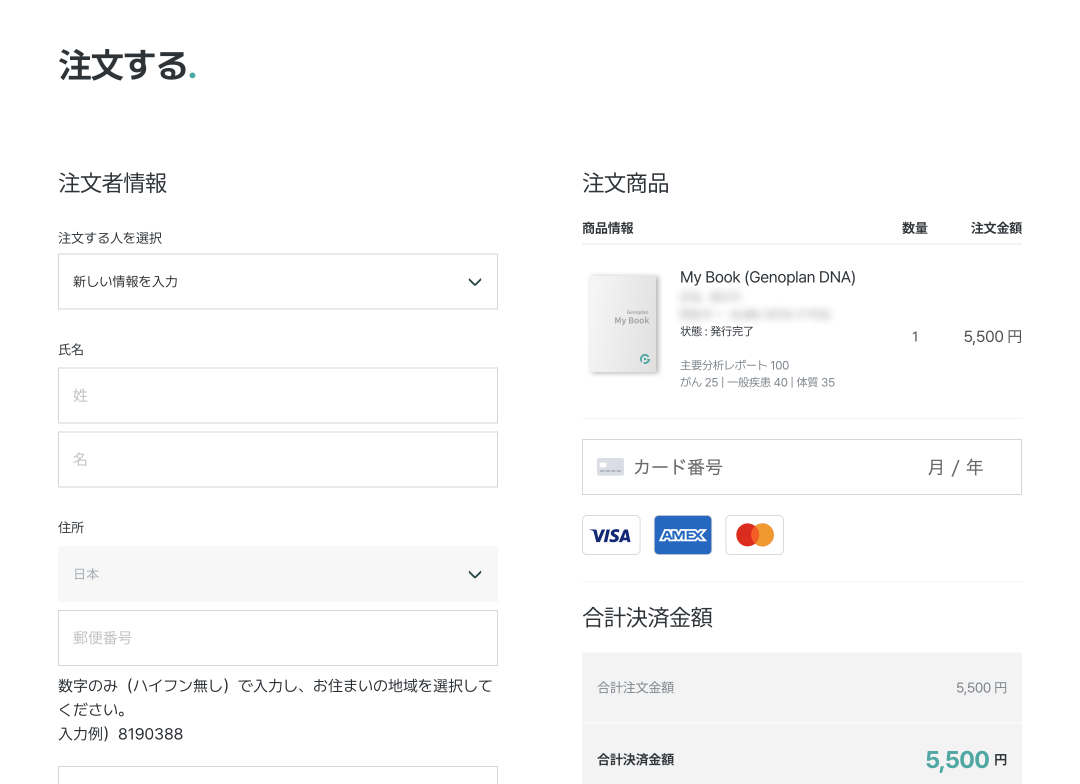
Task: Click the Genoplan logo on the book cover
Action: 645,358
